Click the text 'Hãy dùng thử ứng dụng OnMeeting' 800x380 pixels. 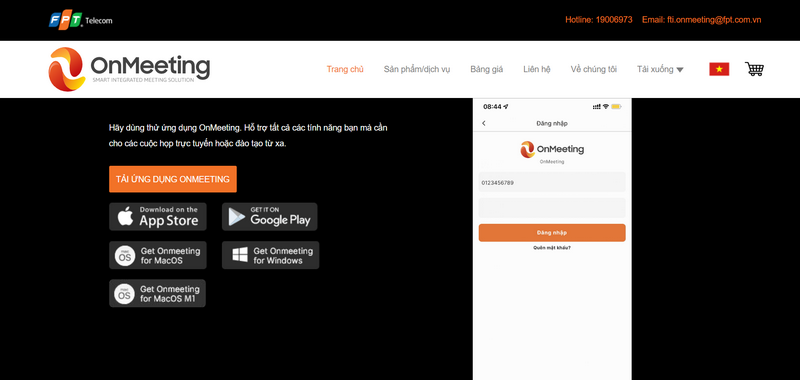[173, 128]
